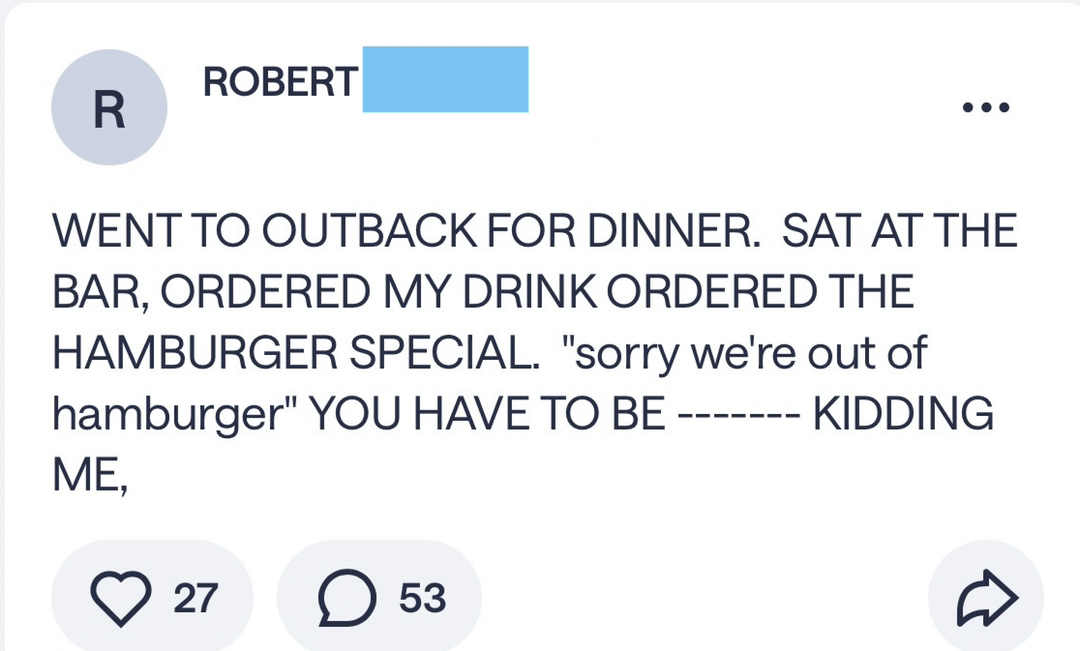Open ROBERT's profile via the username
1080x651 pixels.
point(279,82)
